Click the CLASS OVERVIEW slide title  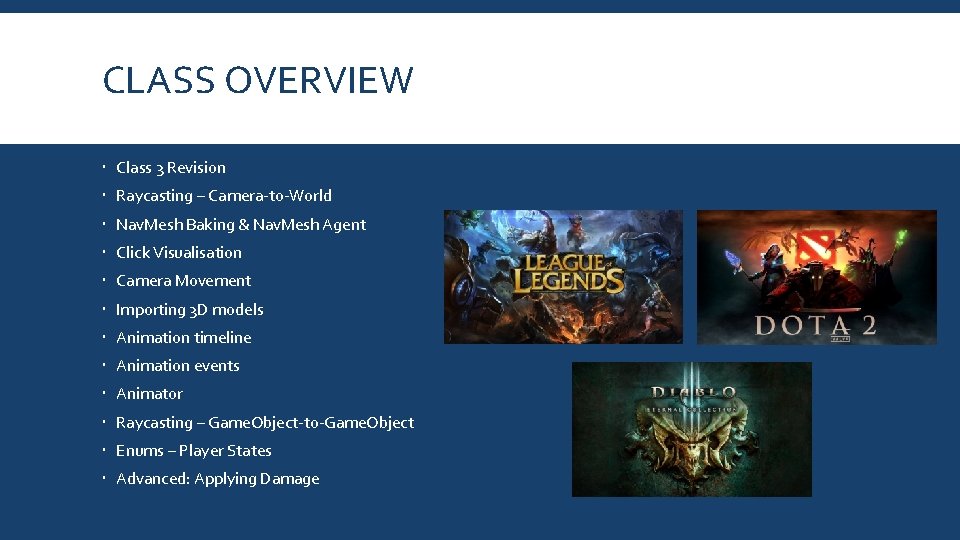coord(258,80)
